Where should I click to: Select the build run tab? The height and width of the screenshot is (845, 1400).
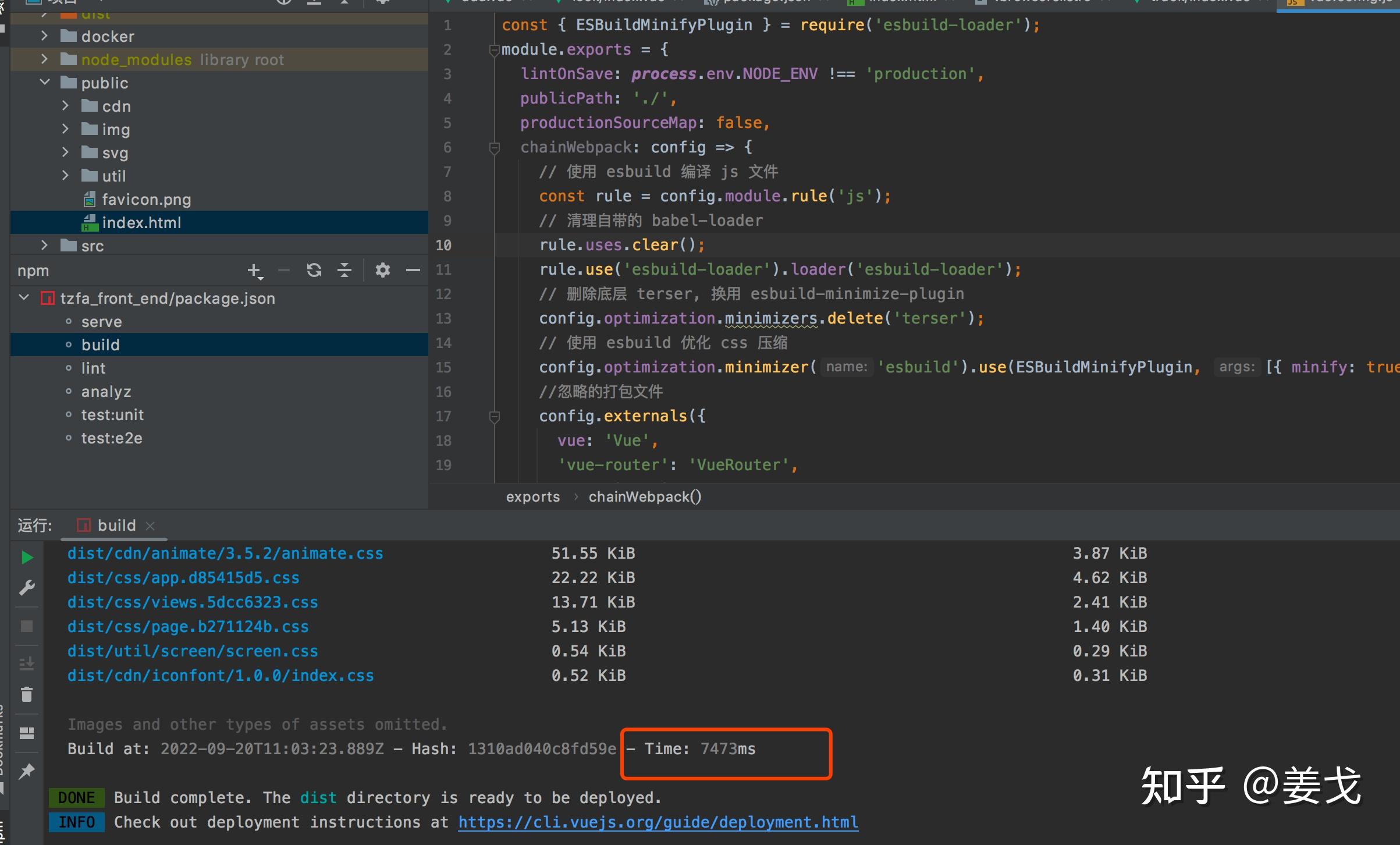point(116,526)
